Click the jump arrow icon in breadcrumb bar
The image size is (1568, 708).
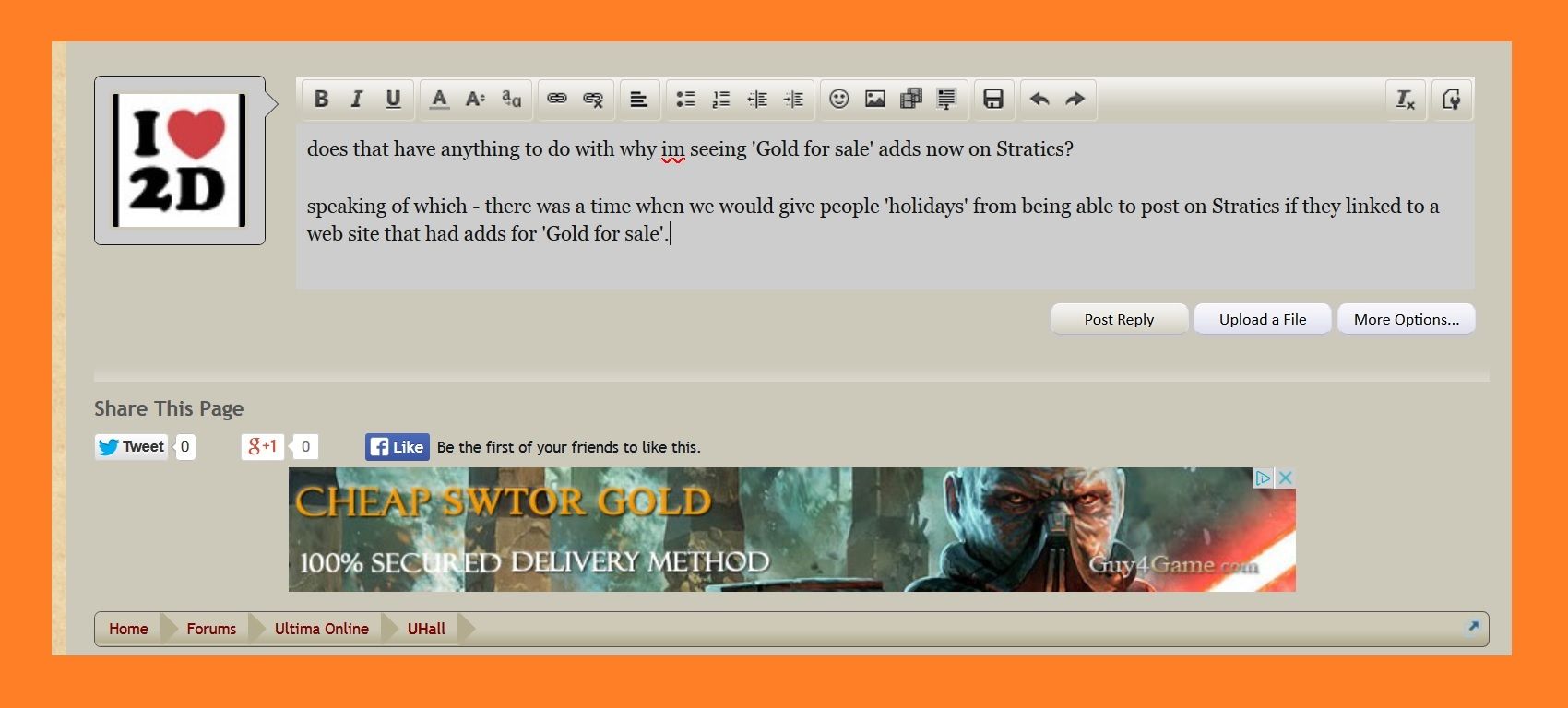tap(1473, 627)
